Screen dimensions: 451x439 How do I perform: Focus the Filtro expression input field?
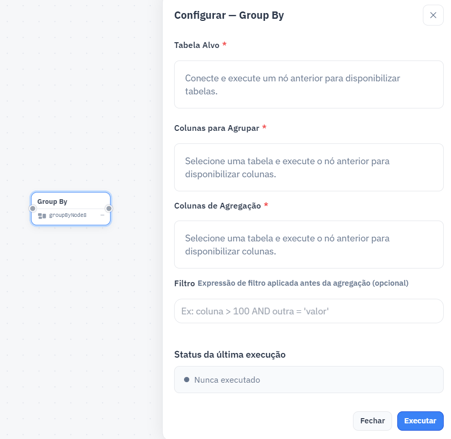[309, 311]
